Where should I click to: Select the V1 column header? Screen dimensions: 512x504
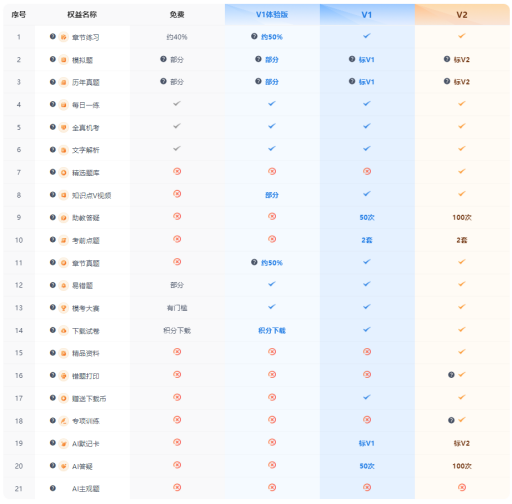coord(367,15)
